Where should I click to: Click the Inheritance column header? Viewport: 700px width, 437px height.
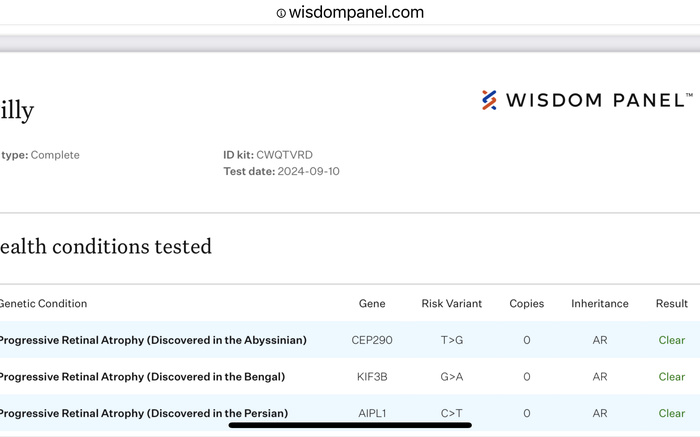point(600,303)
